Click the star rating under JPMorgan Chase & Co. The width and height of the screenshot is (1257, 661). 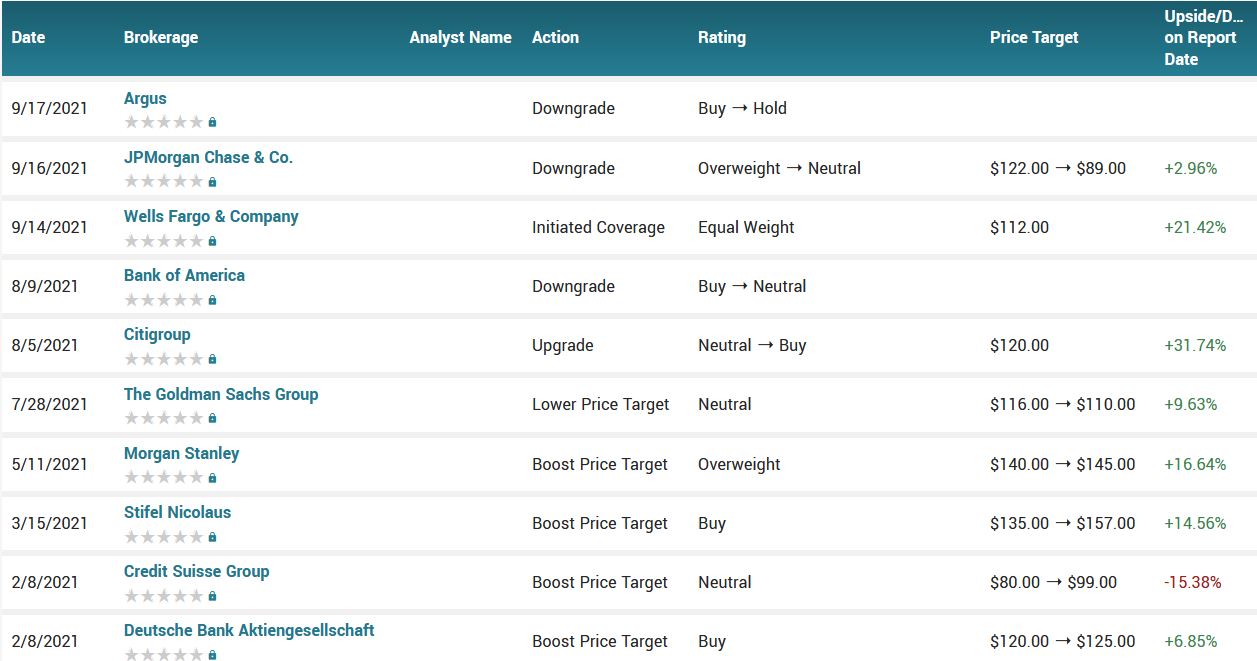(x=163, y=181)
